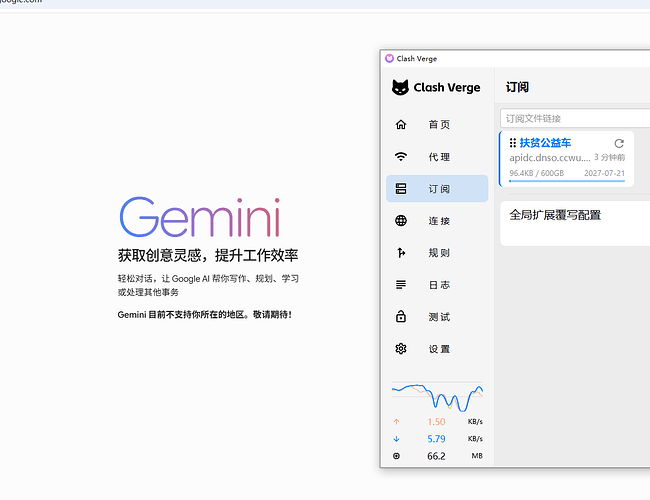Click the Clash Verge cat logo
This screenshot has width=650, height=500.
point(400,87)
